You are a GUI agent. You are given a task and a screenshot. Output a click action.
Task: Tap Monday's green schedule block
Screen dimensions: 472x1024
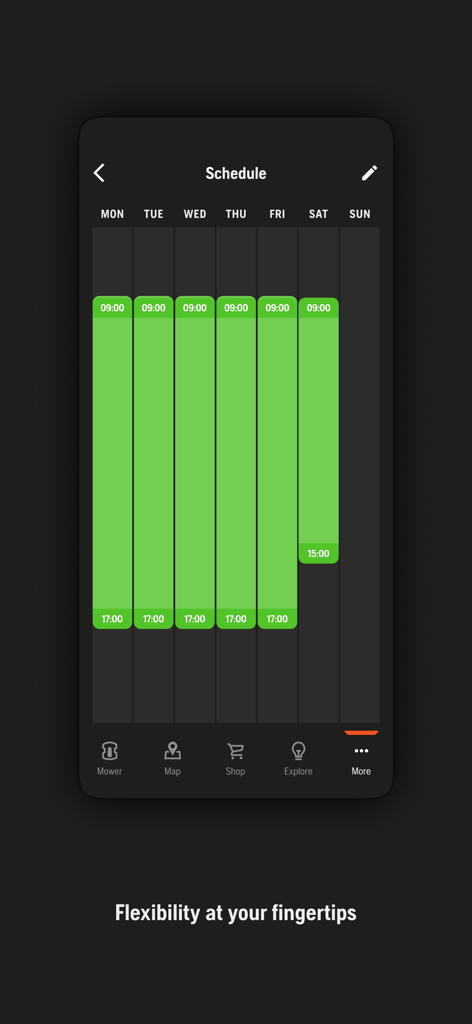coord(112,462)
